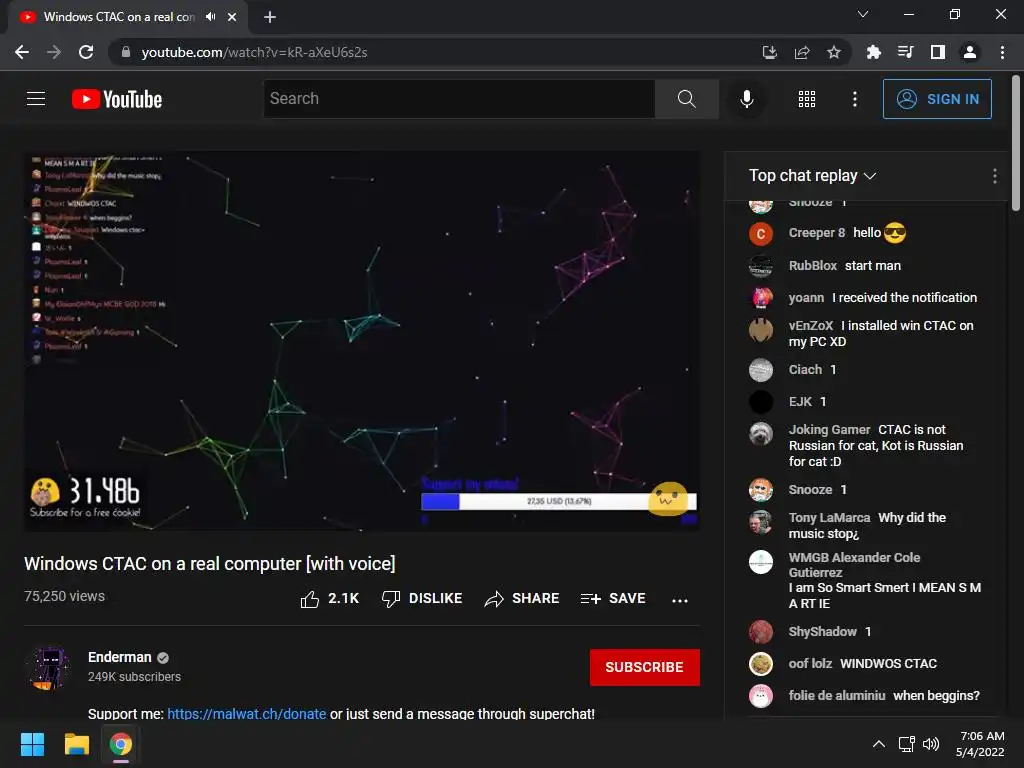Start voice search with microphone icon
The height and width of the screenshot is (768, 1024).
746,99
